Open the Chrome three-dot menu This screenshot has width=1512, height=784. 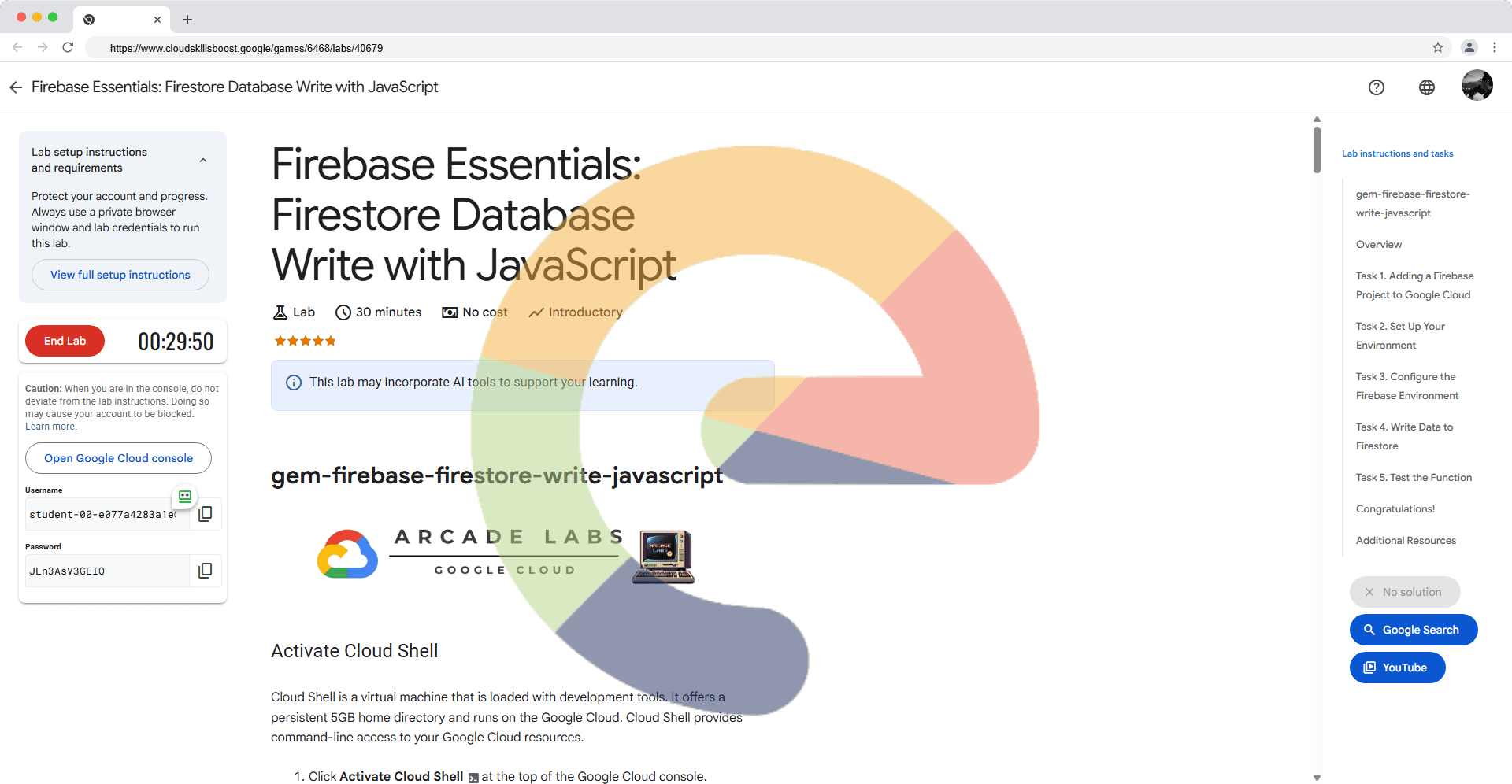pos(1494,48)
